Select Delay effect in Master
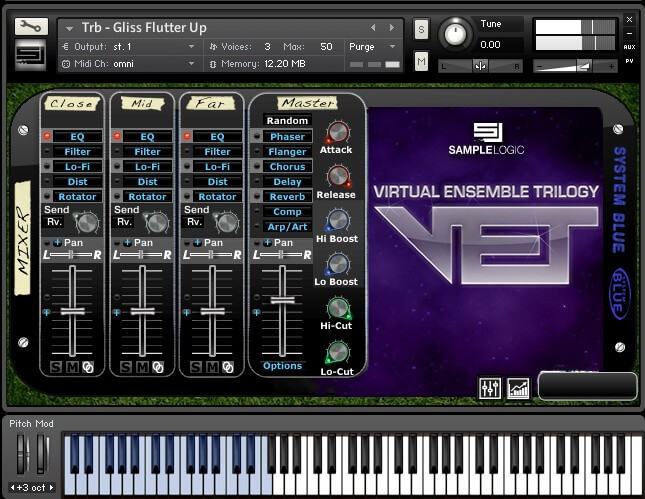Viewport: 645px width, 499px height. pyautogui.click(x=287, y=182)
